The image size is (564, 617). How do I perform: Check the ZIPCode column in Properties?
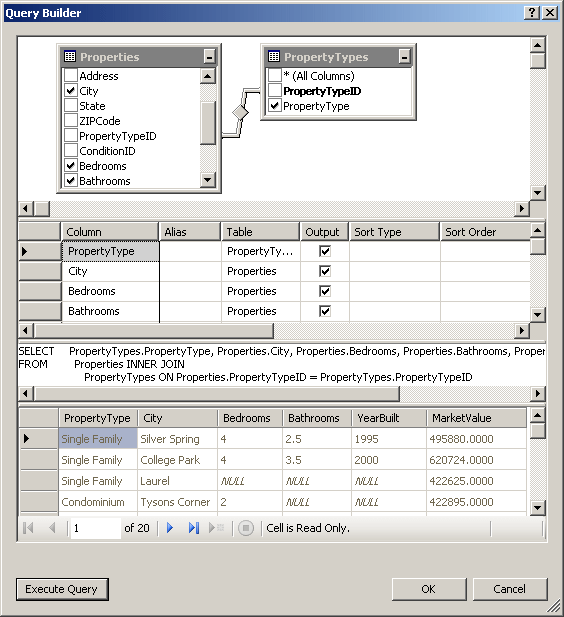pyautogui.click(x=70, y=120)
